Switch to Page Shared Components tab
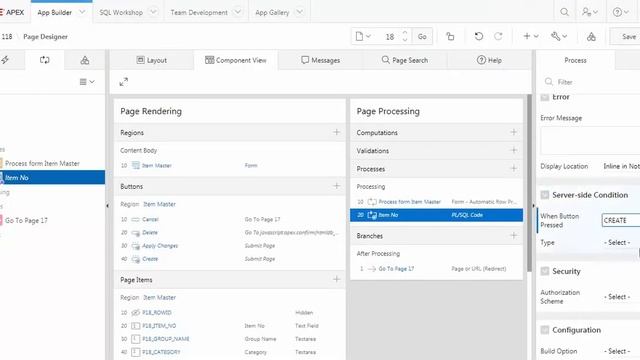 pyautogui.click(x=84, y=60)
